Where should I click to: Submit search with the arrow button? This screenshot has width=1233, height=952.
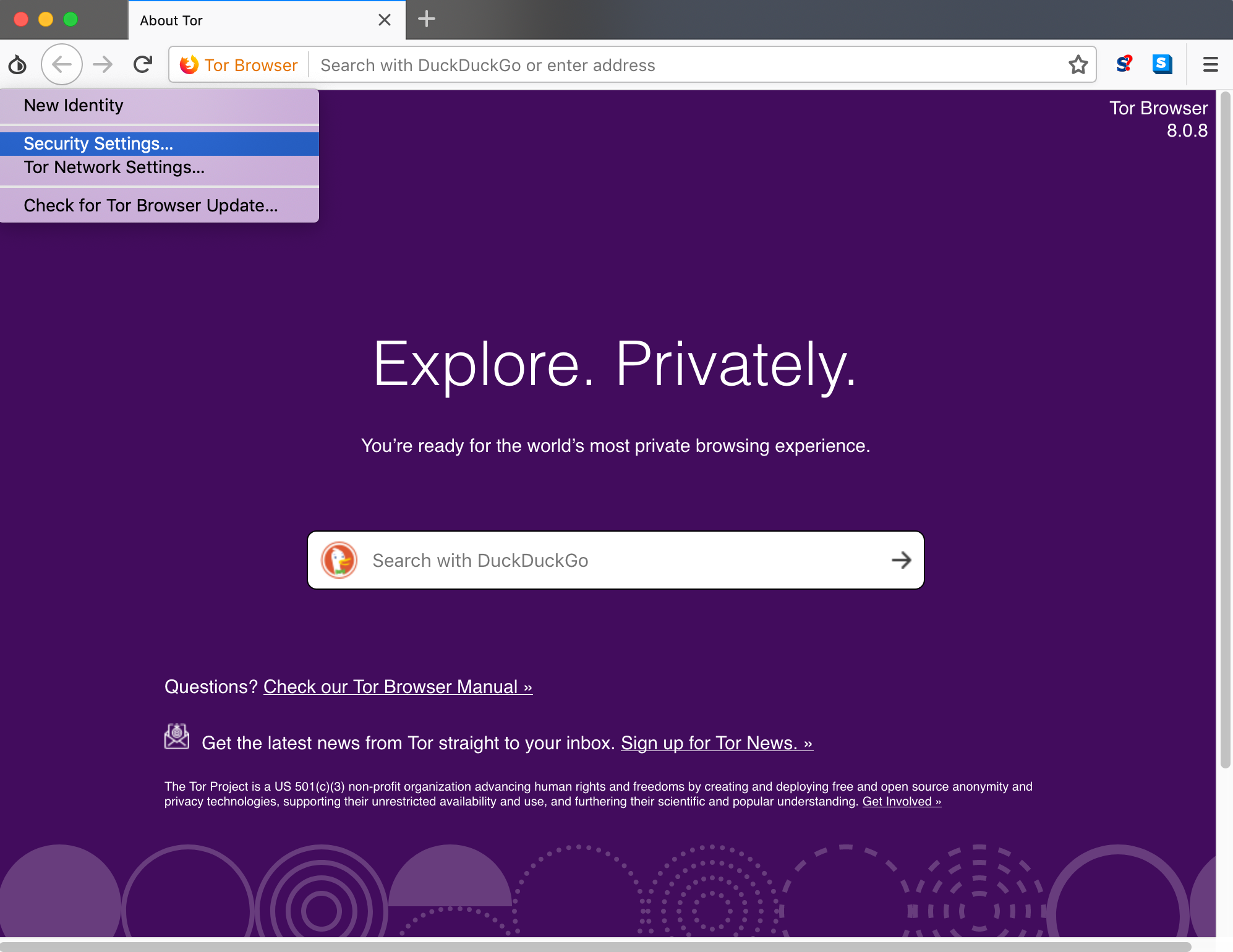901,560
